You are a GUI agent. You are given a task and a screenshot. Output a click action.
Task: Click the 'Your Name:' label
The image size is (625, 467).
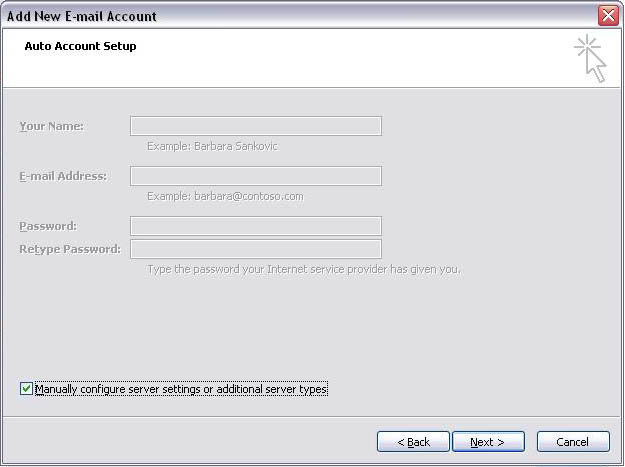click(52, 126)
